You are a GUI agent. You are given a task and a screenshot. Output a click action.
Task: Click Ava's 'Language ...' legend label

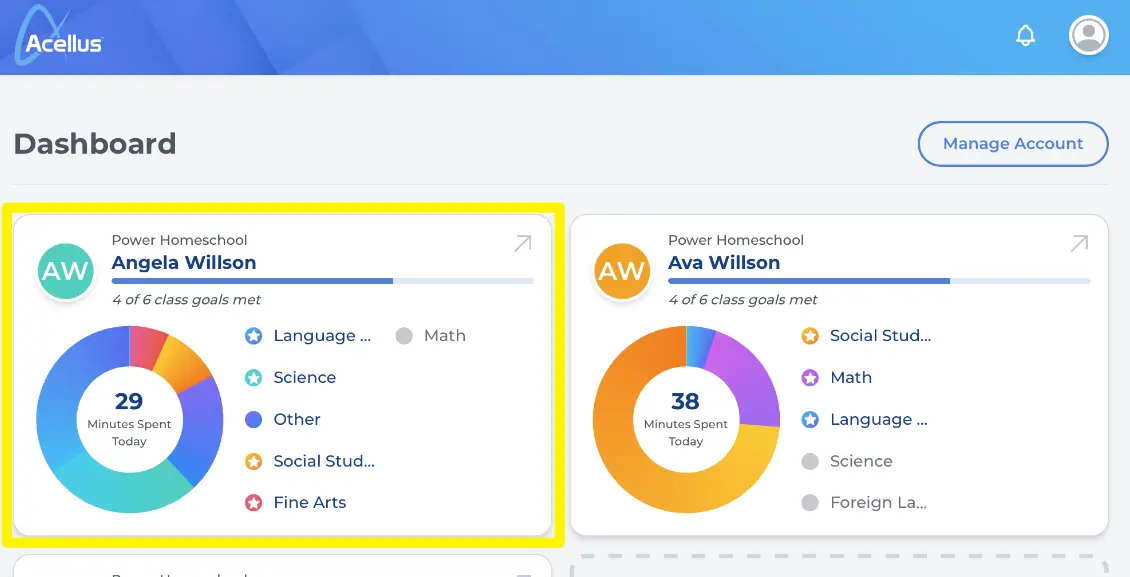click(x=878, y=419)
